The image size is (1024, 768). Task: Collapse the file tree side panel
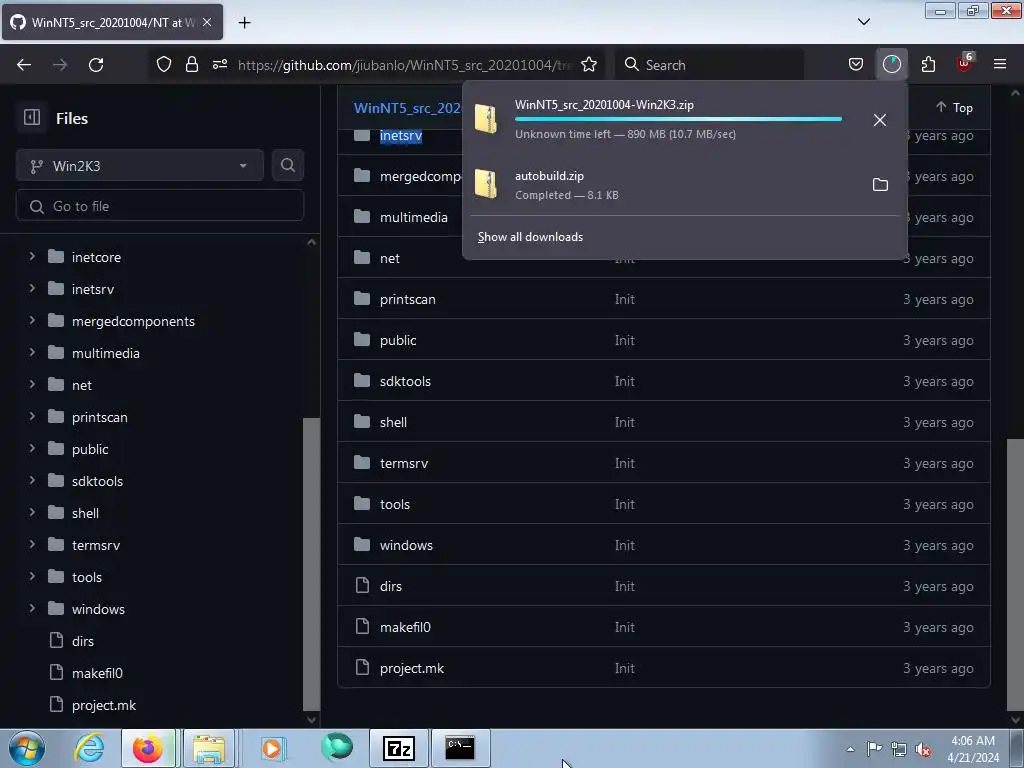pyautogui.click(x=32, y=118)
